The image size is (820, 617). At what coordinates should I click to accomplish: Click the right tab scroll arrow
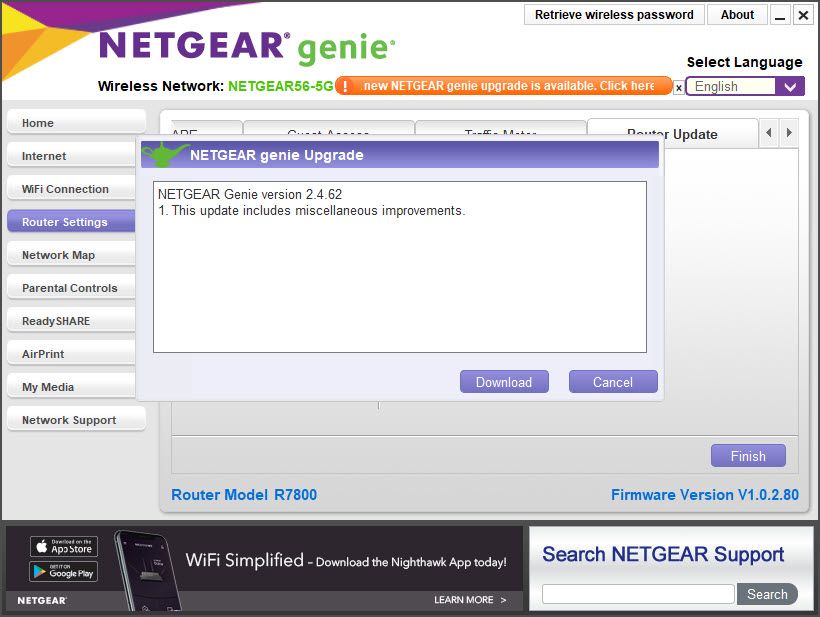pos(789,131)
